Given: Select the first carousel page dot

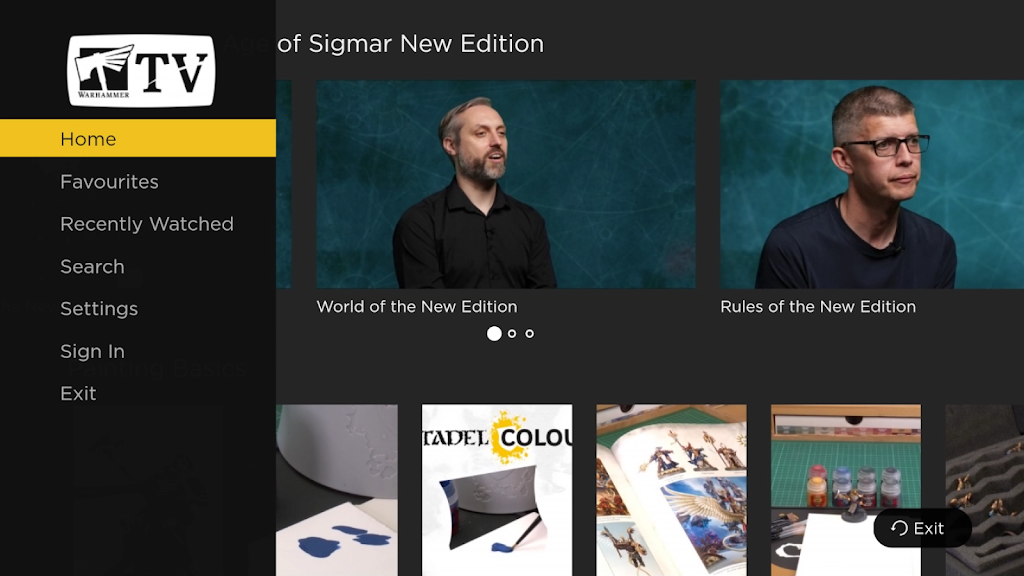Looking at the screenshot, I should tap(494, 333).
